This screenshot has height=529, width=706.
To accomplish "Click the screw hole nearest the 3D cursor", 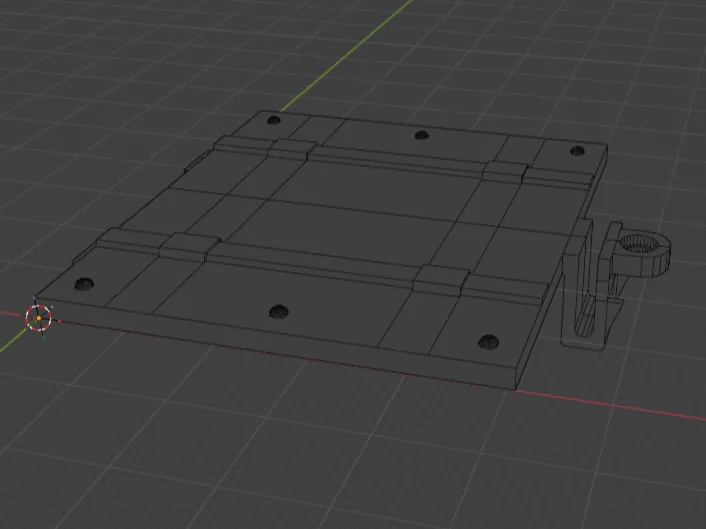I will pyautogui.click(x=84, y=284).
